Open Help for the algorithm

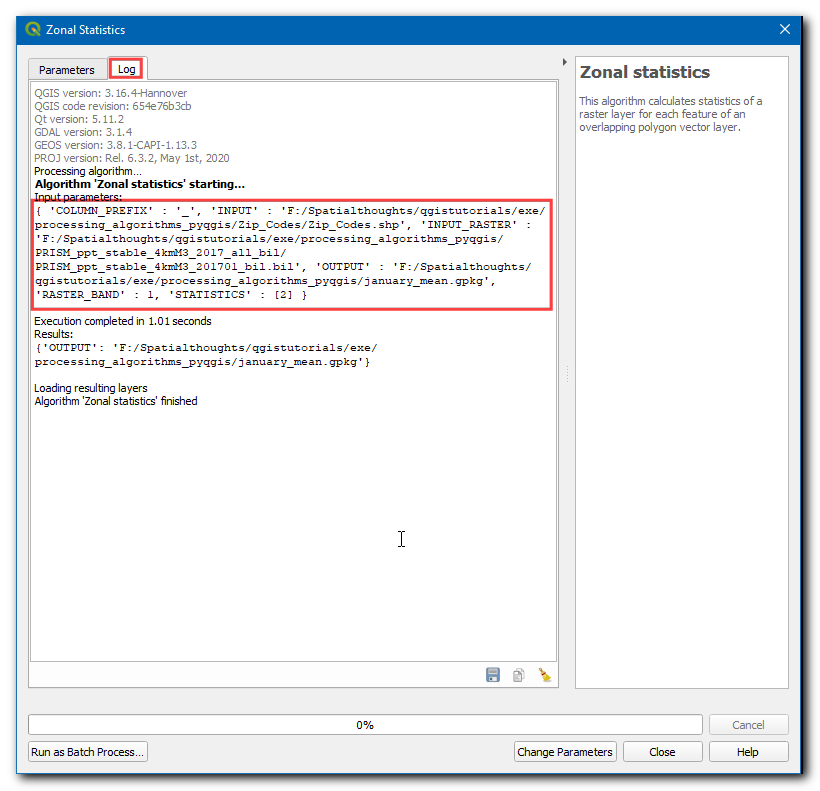point(747,752)
